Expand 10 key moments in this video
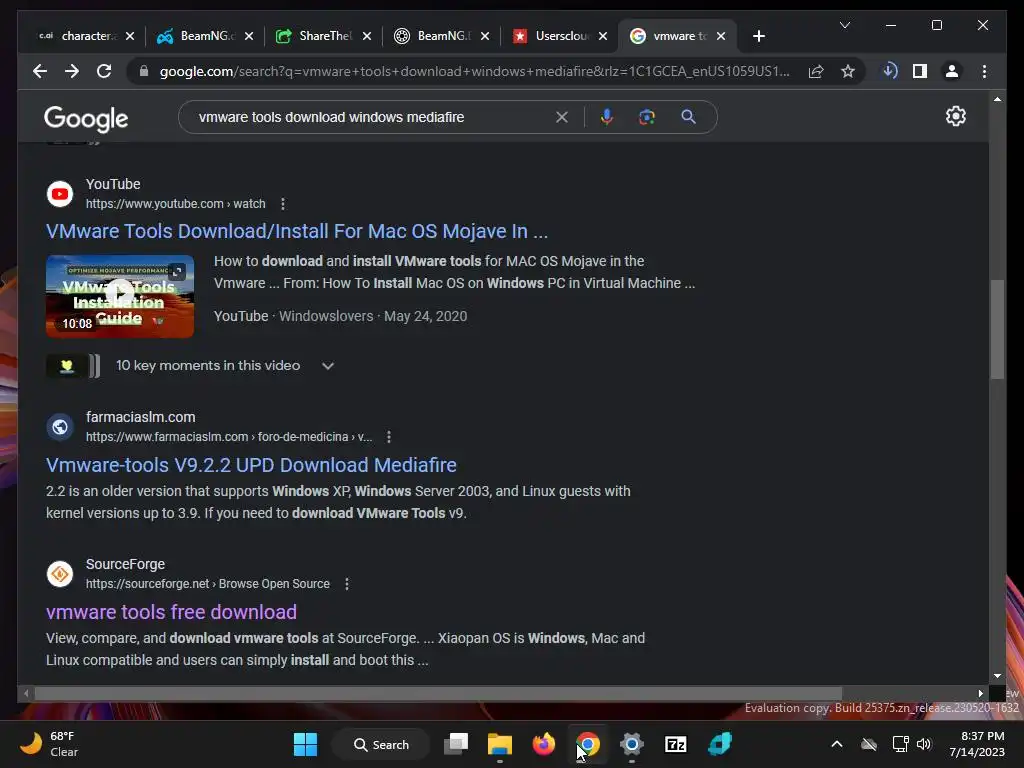The width and height of the screenshot is (1024, 768). pyautogui.click(x=328, y=366)
